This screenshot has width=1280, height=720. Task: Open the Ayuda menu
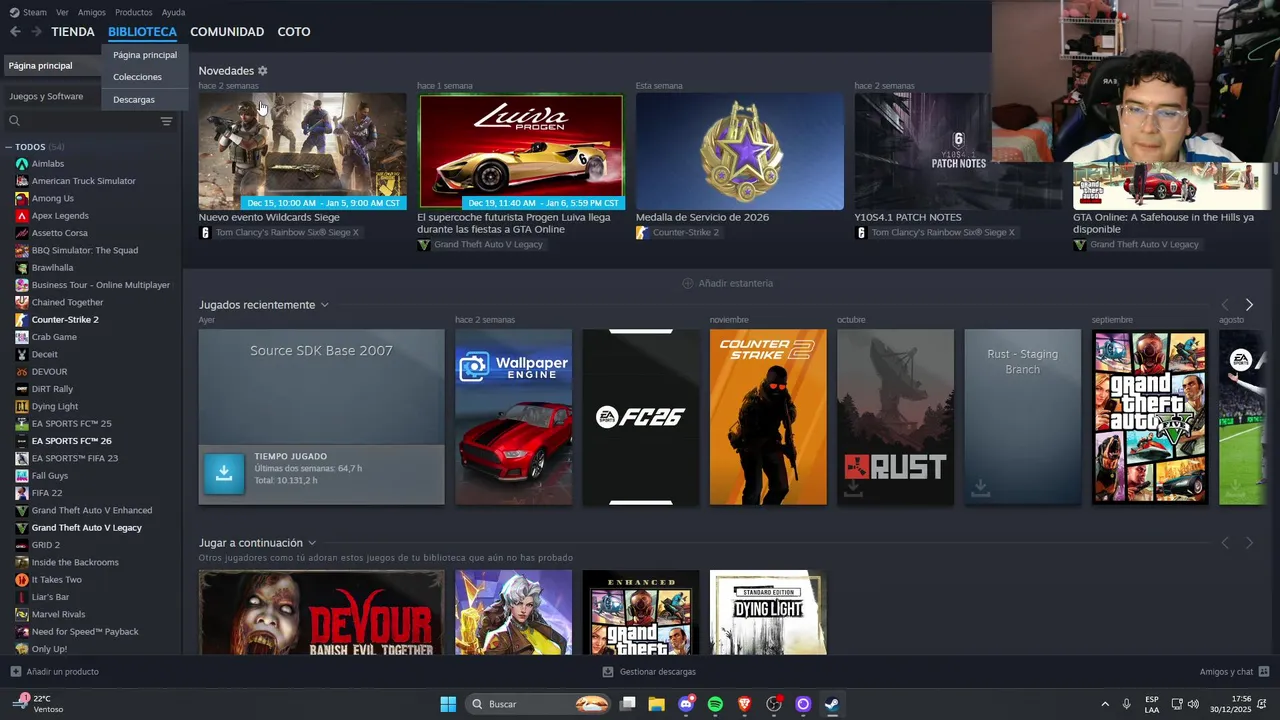point(173,12)
